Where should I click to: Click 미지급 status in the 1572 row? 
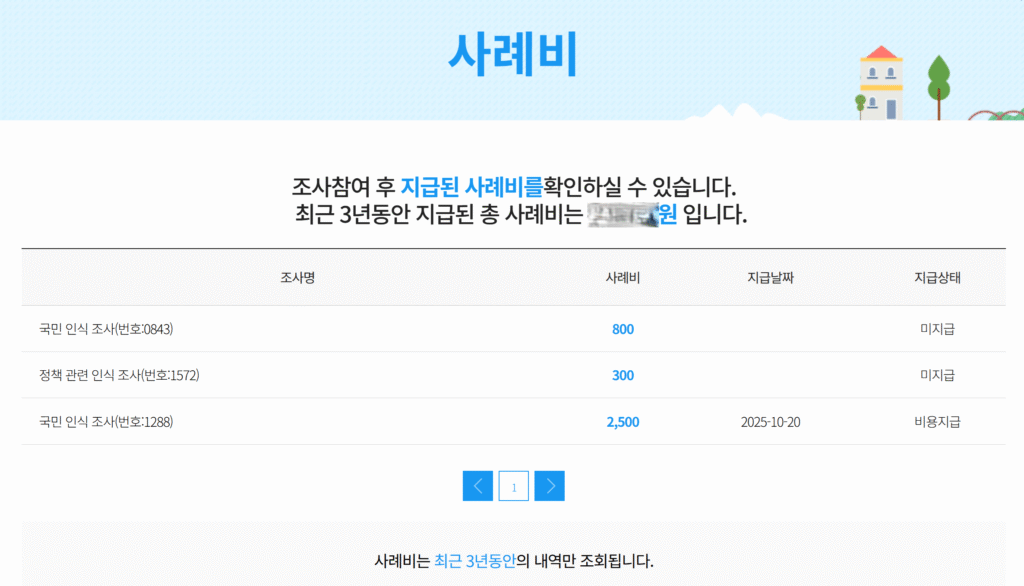937,376
